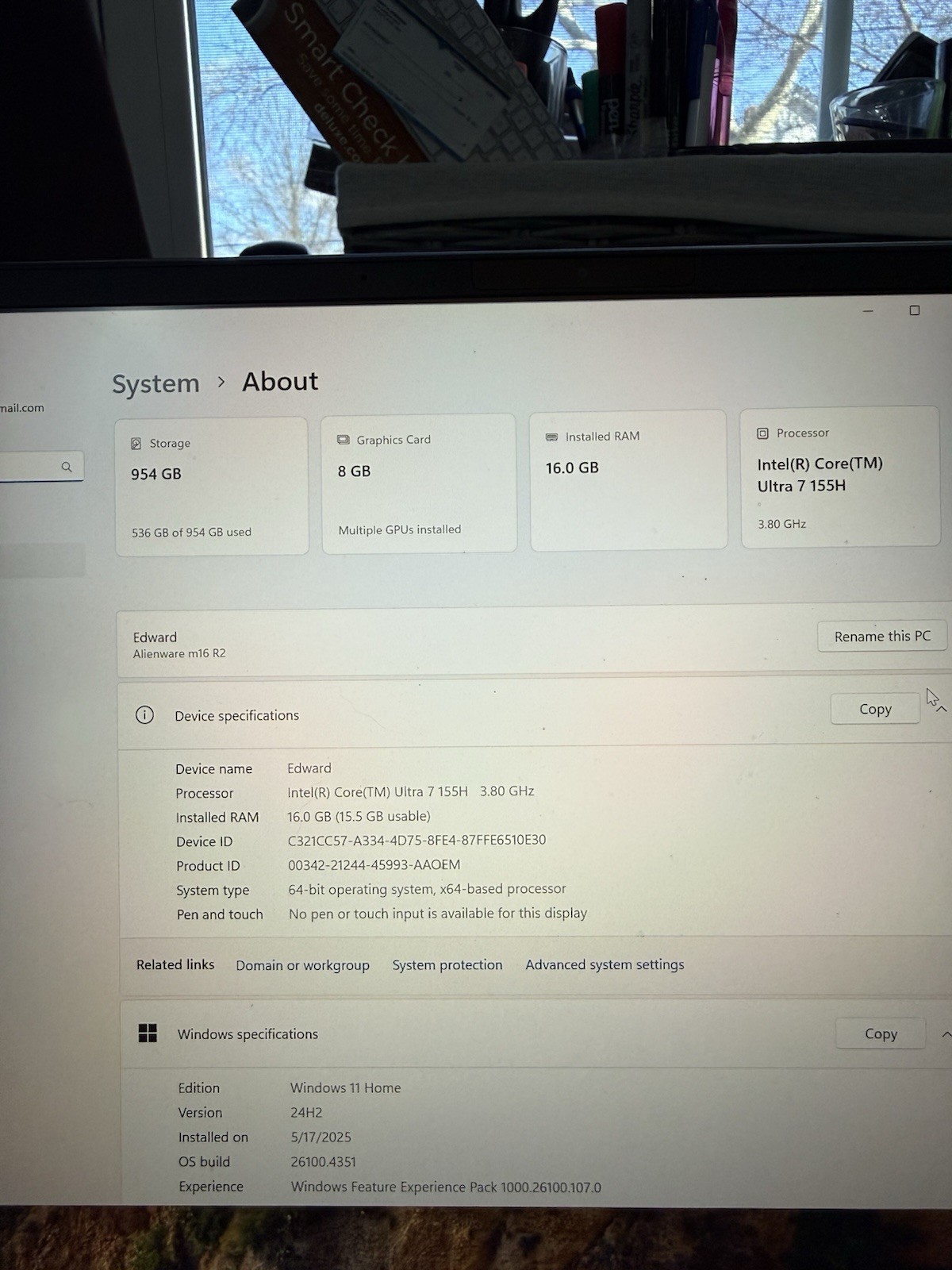Click the Graphics Card icon

click(344, 440)
